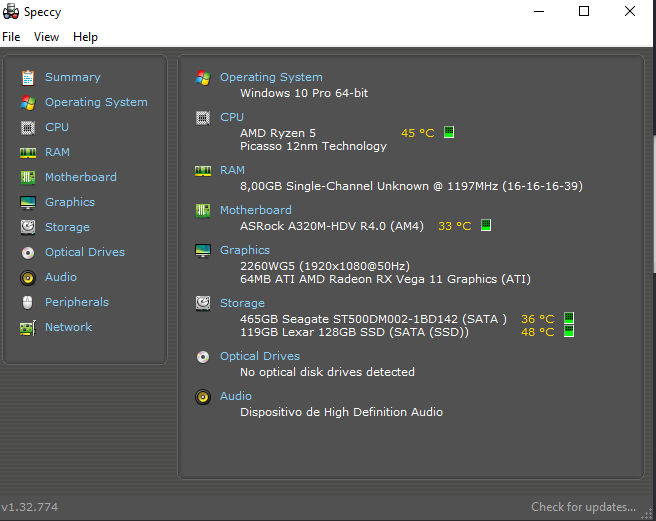
Task: Click the Audio speaker icon in sidebar
Action: click(28, 277)
